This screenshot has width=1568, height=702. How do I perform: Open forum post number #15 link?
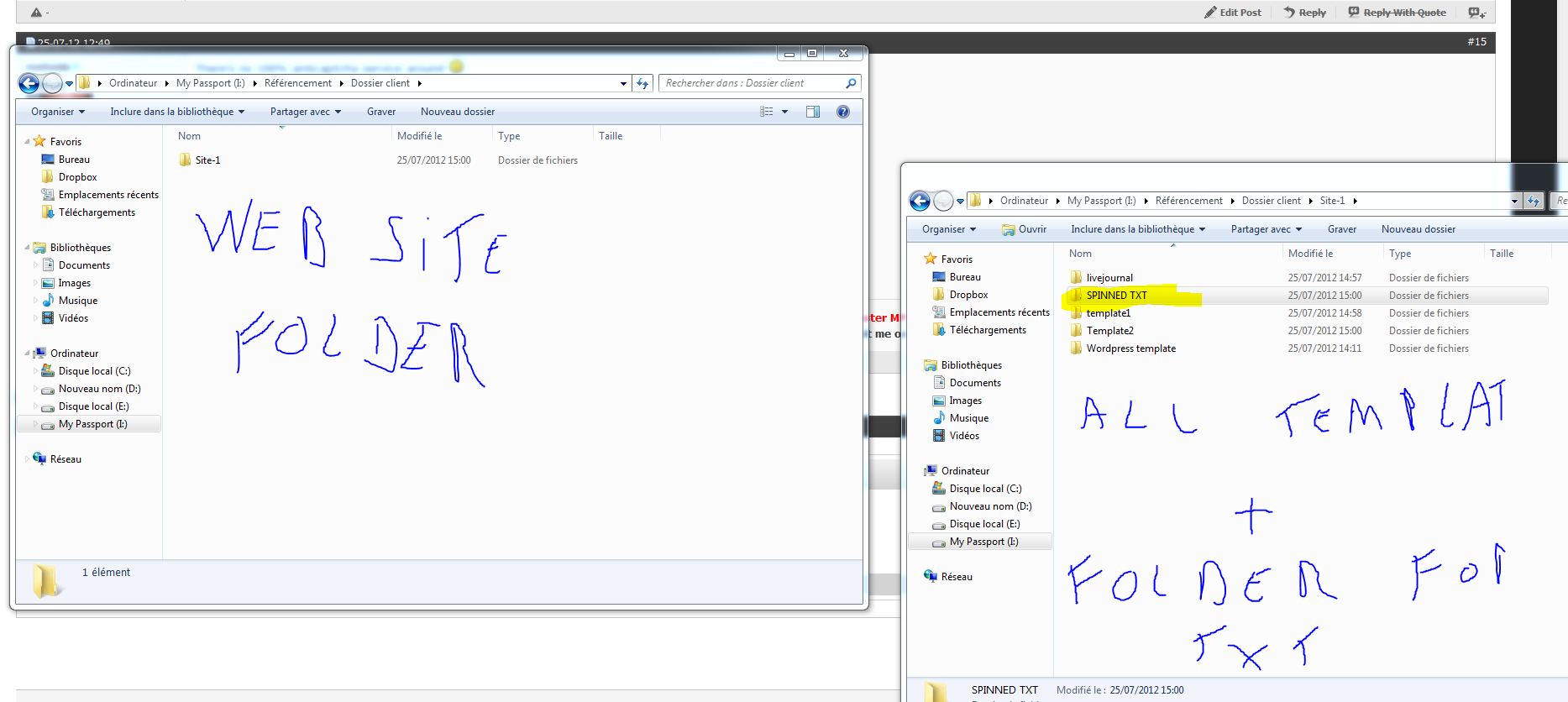pyautogui.click(x=1477, y=42)
